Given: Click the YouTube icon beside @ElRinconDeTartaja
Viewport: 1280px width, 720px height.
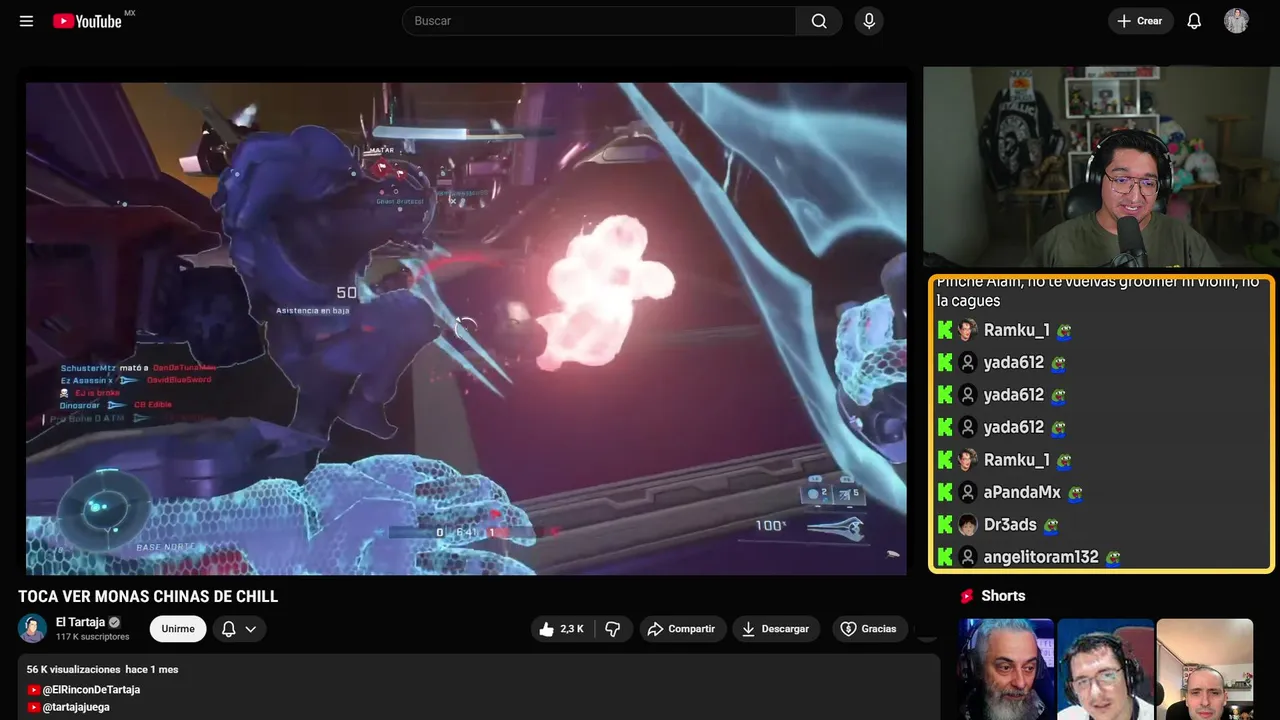Looking at the screenshot, I should (34, 690).
